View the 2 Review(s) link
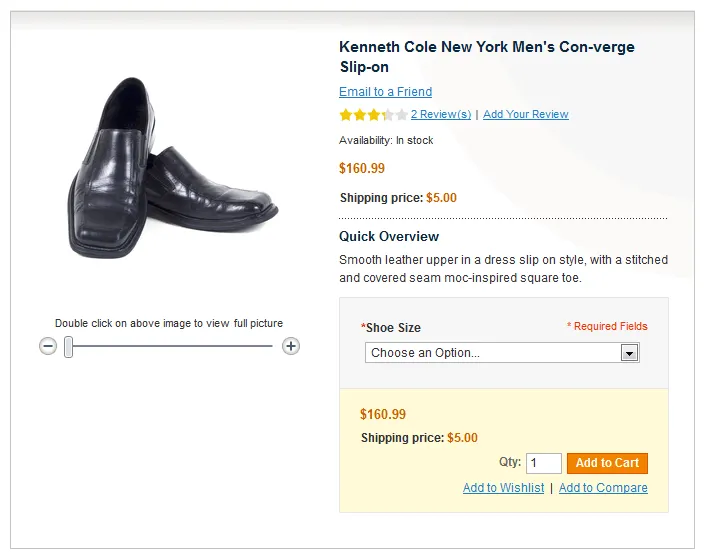 pos(440,115)
